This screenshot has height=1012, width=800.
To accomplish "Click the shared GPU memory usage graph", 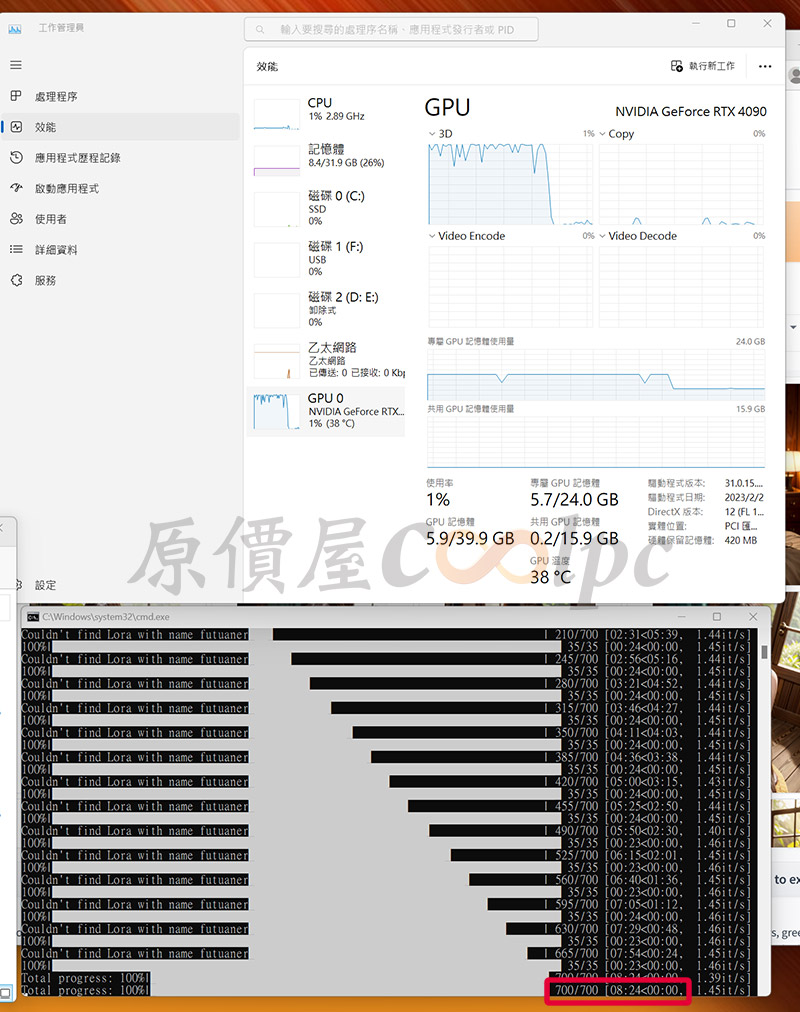I will [x=596, y=441].
